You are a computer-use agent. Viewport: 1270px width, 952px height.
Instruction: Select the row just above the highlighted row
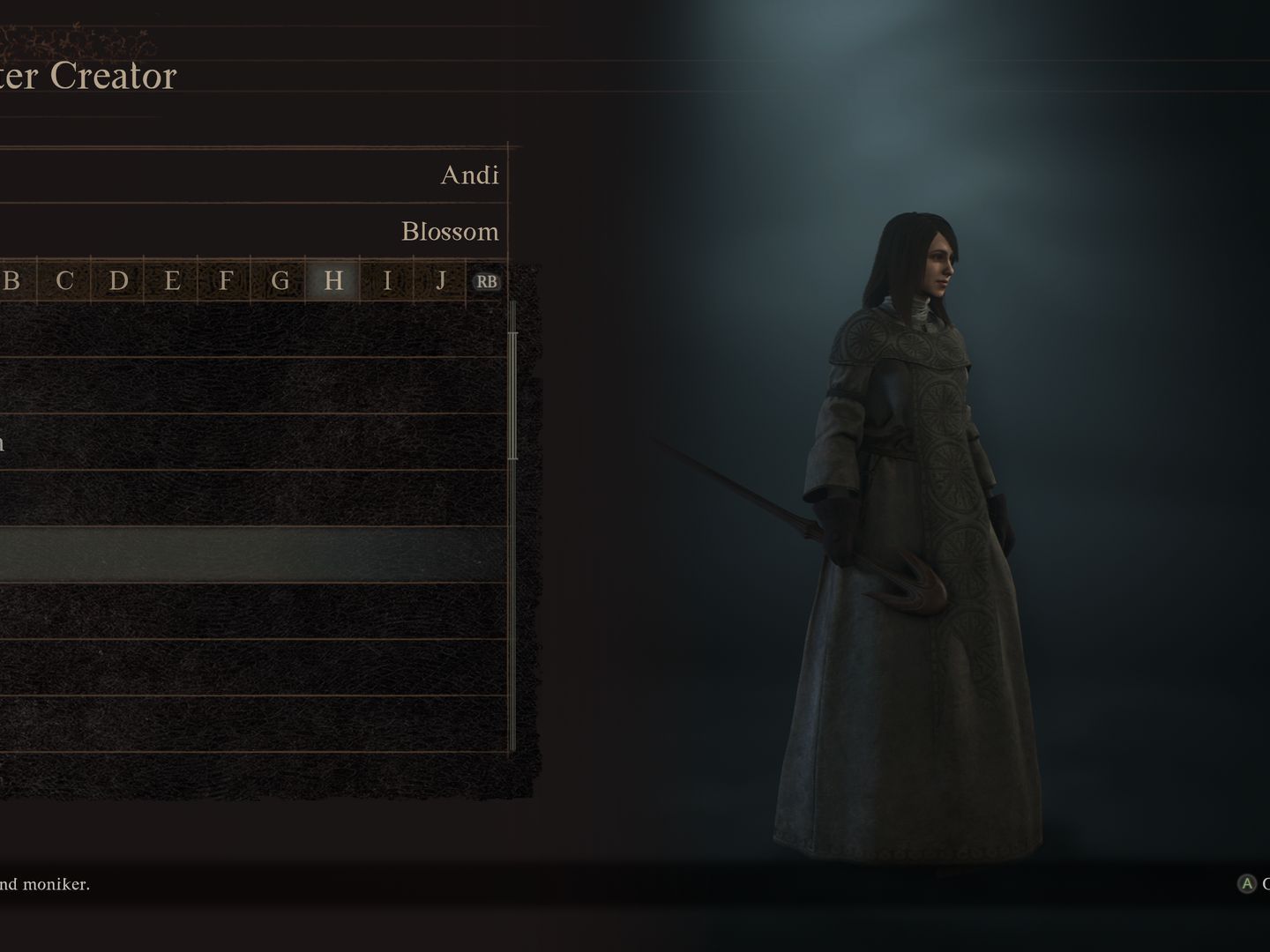pyautogui.click(x=254, y=498)
